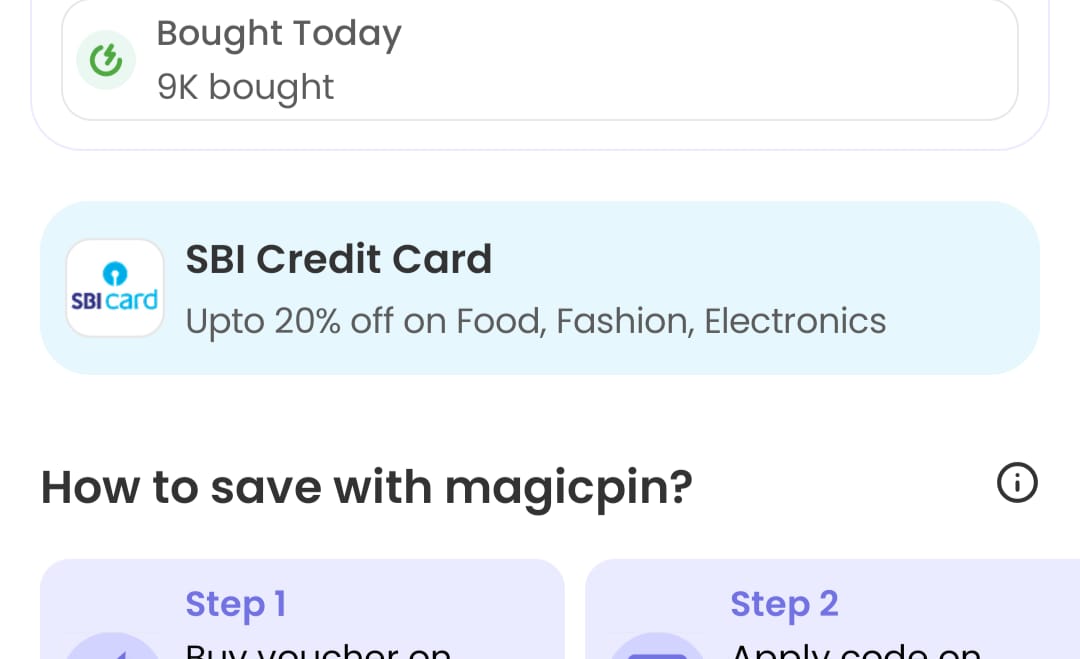Tap "Upto 20% off on Food, Fashion, Electronics"

pyautogui.click(x=536, y=321)
